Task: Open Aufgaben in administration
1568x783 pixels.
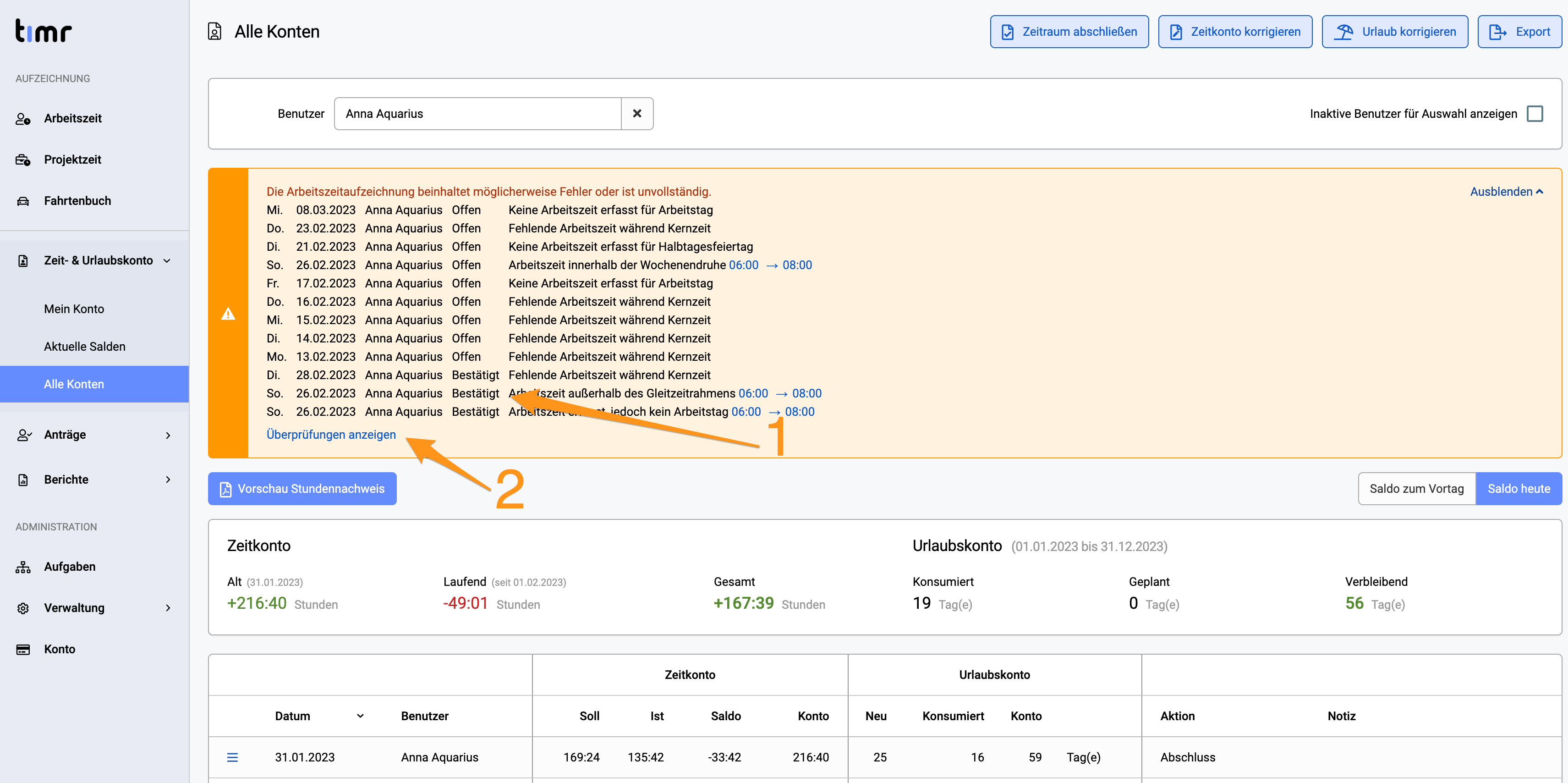Action: 69,567
